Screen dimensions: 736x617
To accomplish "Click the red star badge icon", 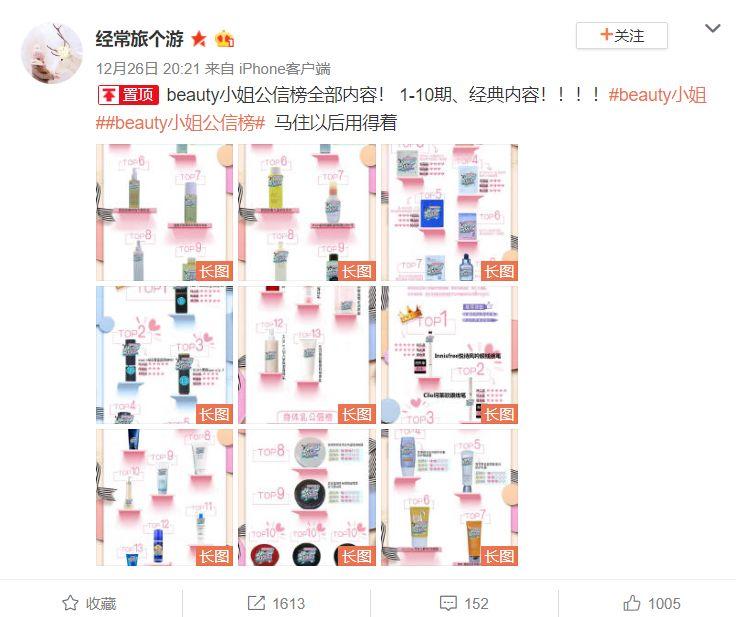I will (199, 39).
